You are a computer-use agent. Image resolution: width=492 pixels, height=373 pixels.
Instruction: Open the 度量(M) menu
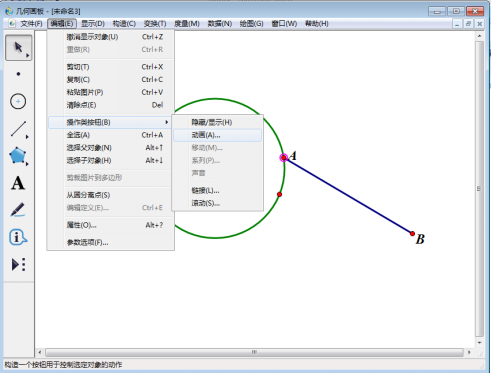coord(187,24)
